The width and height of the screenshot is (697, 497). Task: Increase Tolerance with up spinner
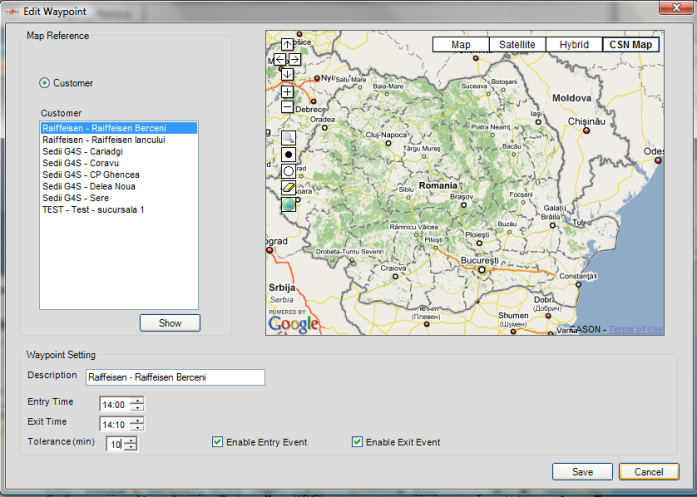[x=130, y=440]
